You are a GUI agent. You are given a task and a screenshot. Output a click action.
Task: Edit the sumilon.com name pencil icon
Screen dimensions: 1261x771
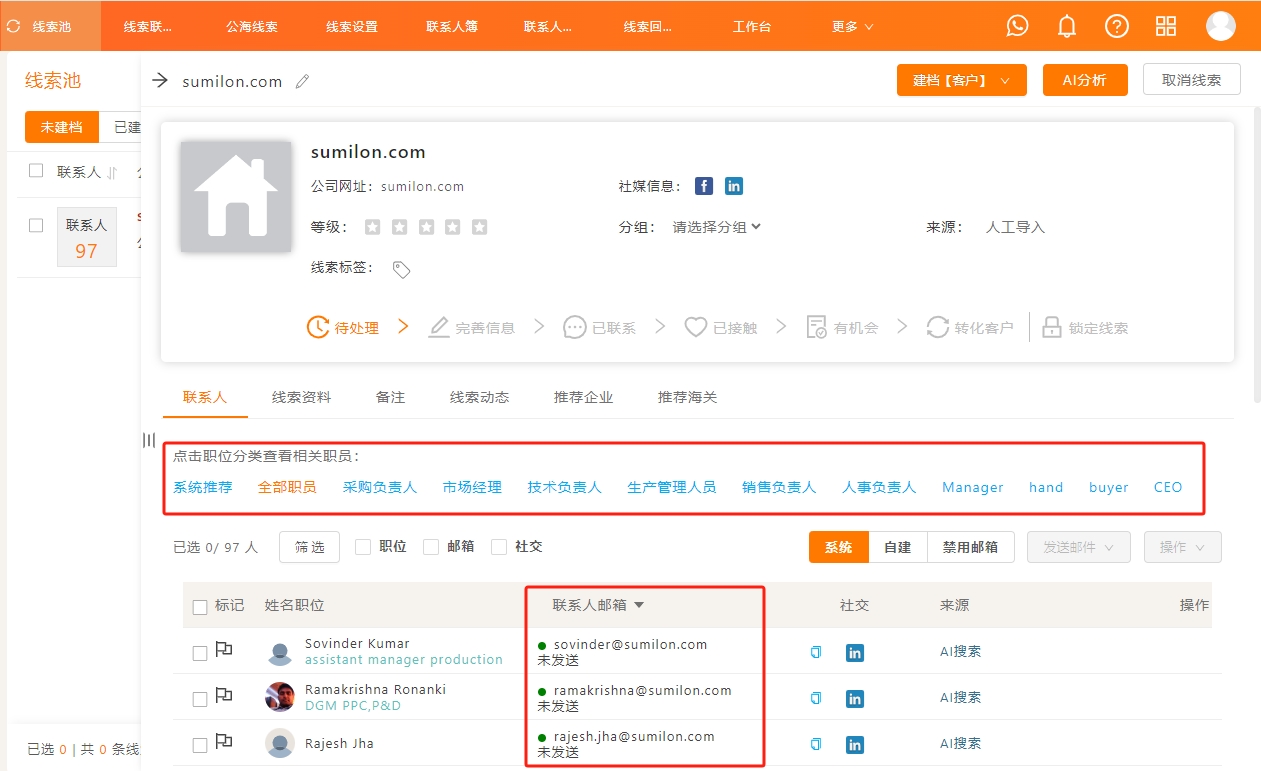[x=303, y=81]
